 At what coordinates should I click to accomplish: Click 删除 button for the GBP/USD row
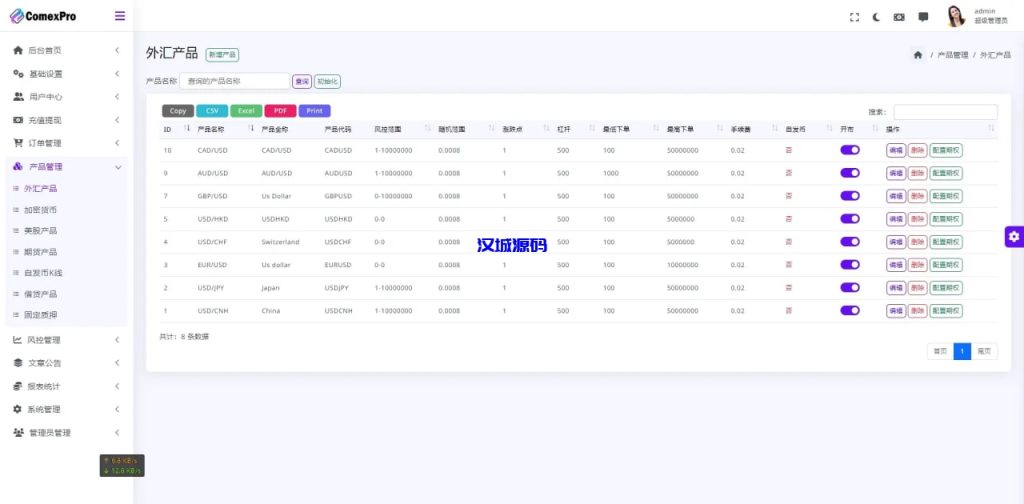[x=917, y=196]
